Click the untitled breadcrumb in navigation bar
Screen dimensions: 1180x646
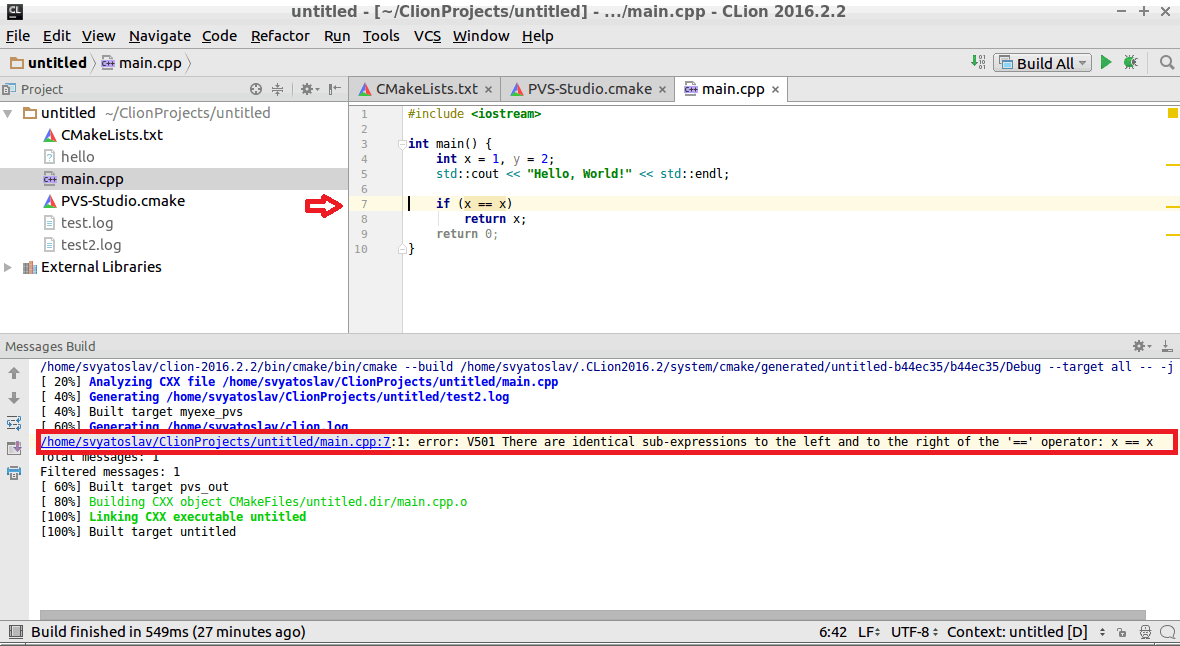click(x=49, y=63)
